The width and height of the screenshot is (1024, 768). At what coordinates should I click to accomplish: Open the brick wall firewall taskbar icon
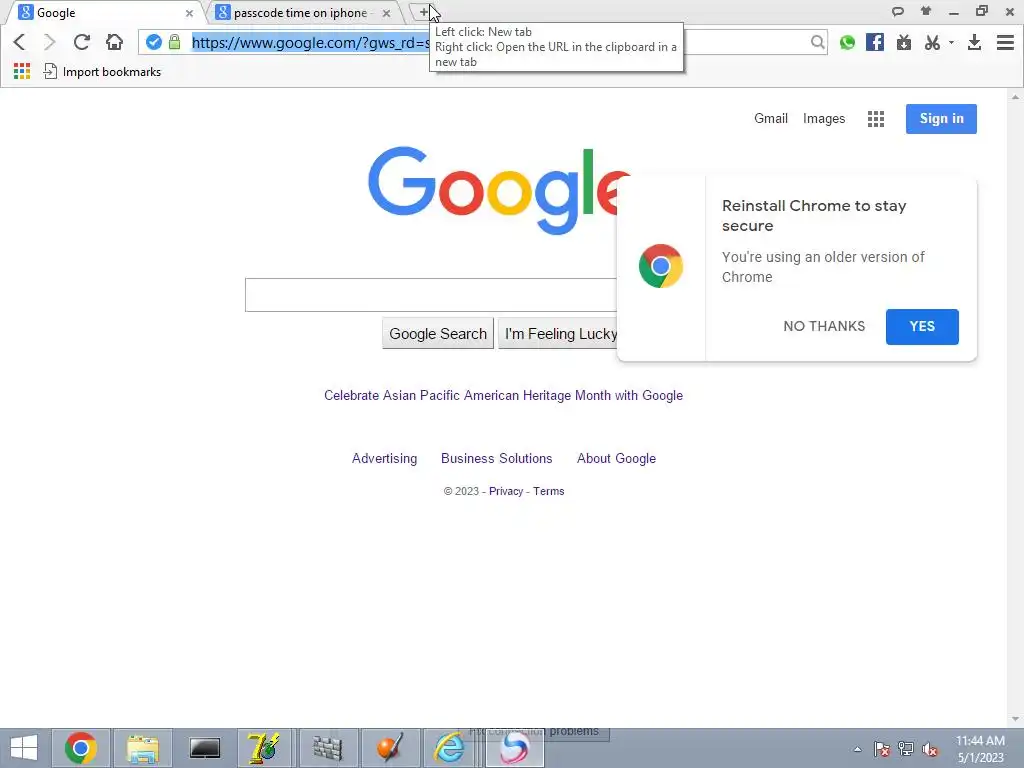[x=328, y=748]
